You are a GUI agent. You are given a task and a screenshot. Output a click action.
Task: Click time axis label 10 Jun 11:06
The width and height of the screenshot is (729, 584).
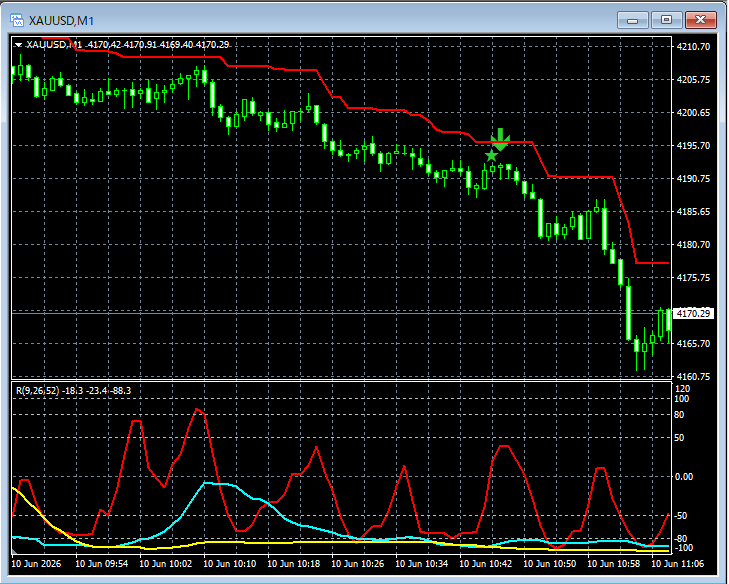click(677, 564)
